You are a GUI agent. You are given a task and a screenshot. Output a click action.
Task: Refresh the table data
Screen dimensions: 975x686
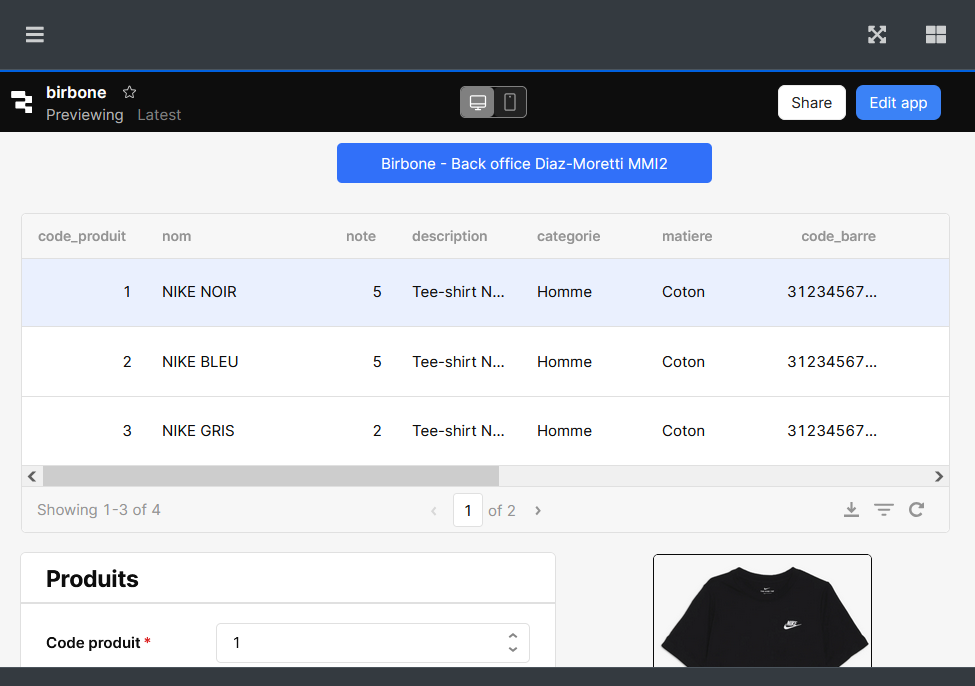(916, 510)
